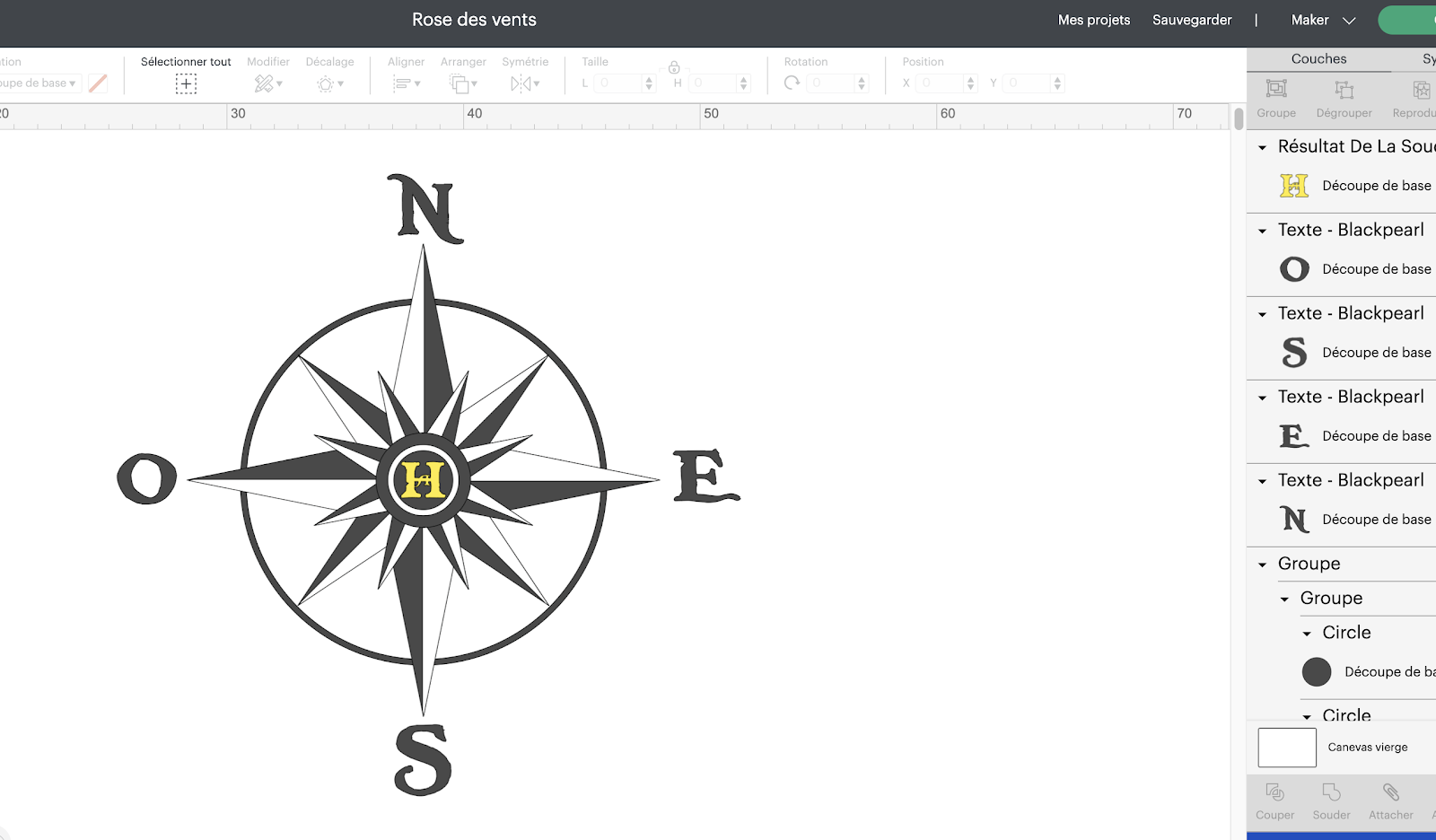Image resolution: width=1436 pixels, height=840 pixels.
Task: Collapse the Texte - Blackpearl layer above O
Action: 1262,231
